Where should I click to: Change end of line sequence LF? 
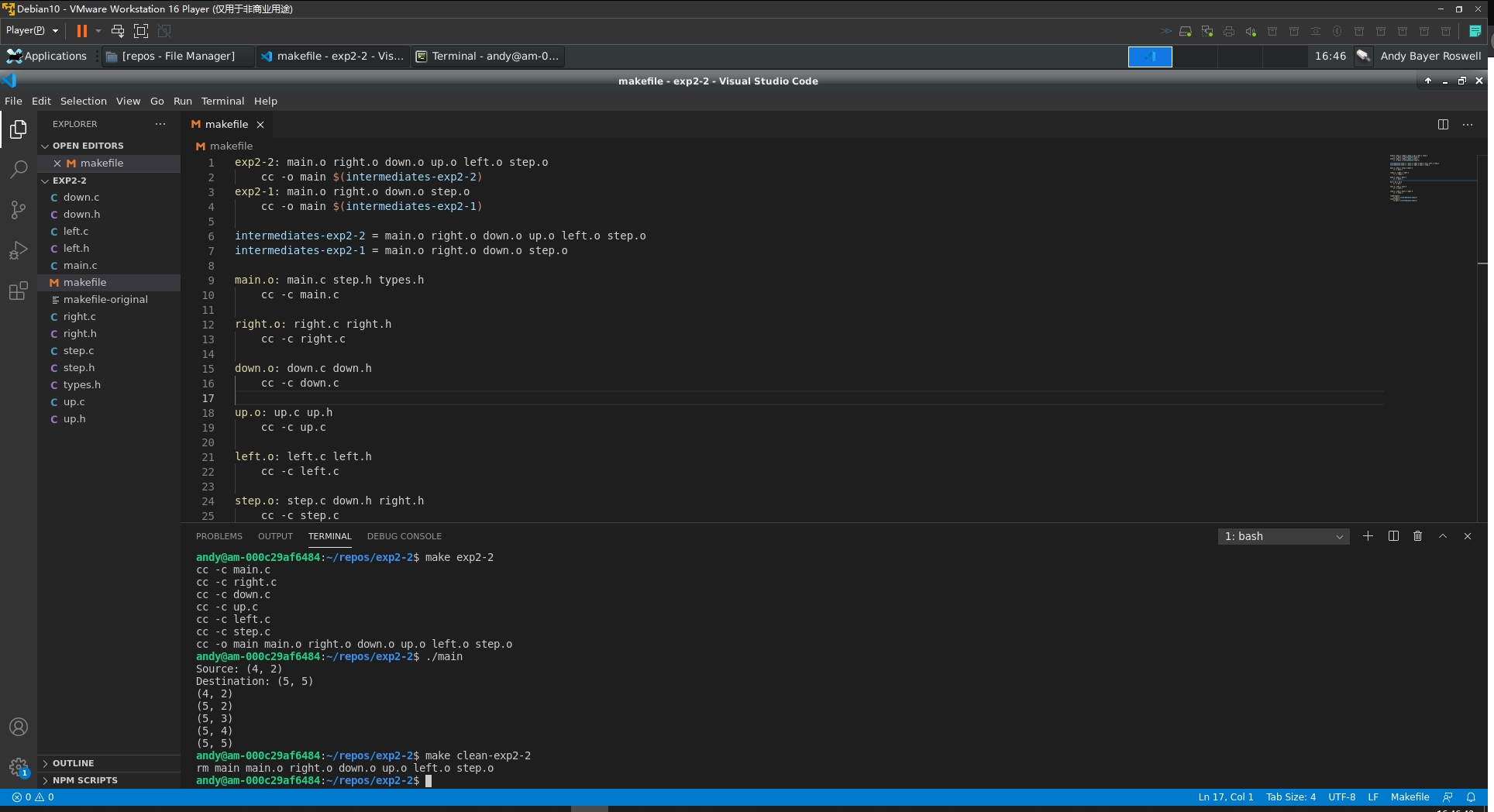1373,797
